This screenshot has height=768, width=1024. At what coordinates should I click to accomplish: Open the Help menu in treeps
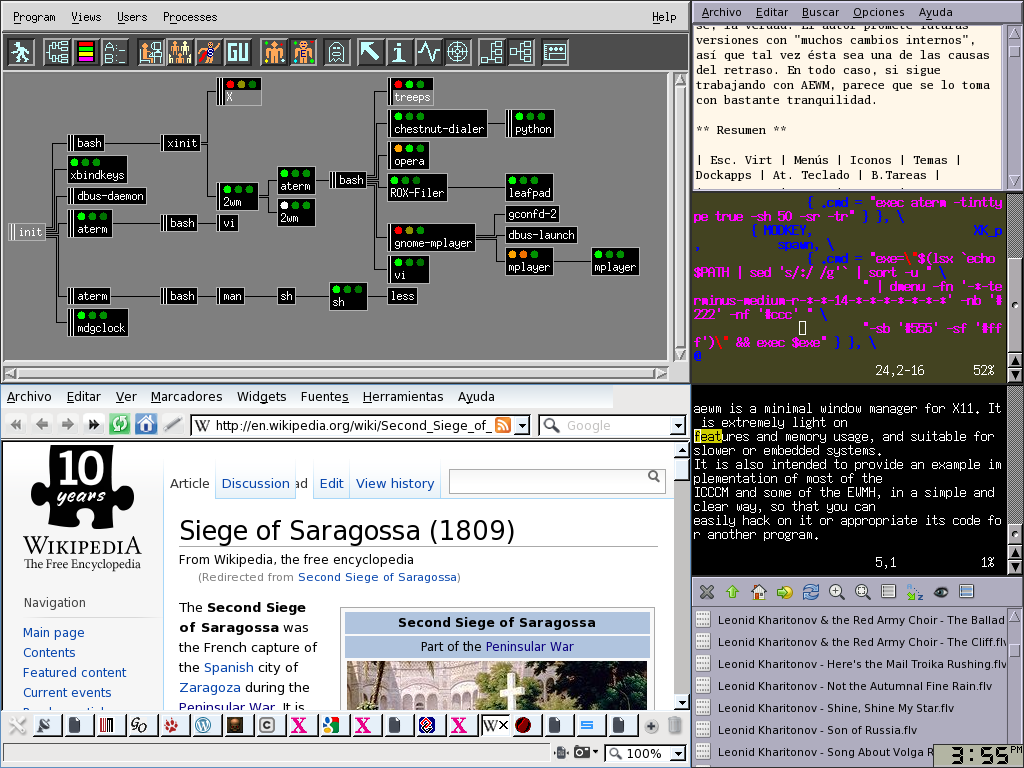pos(664,17)
